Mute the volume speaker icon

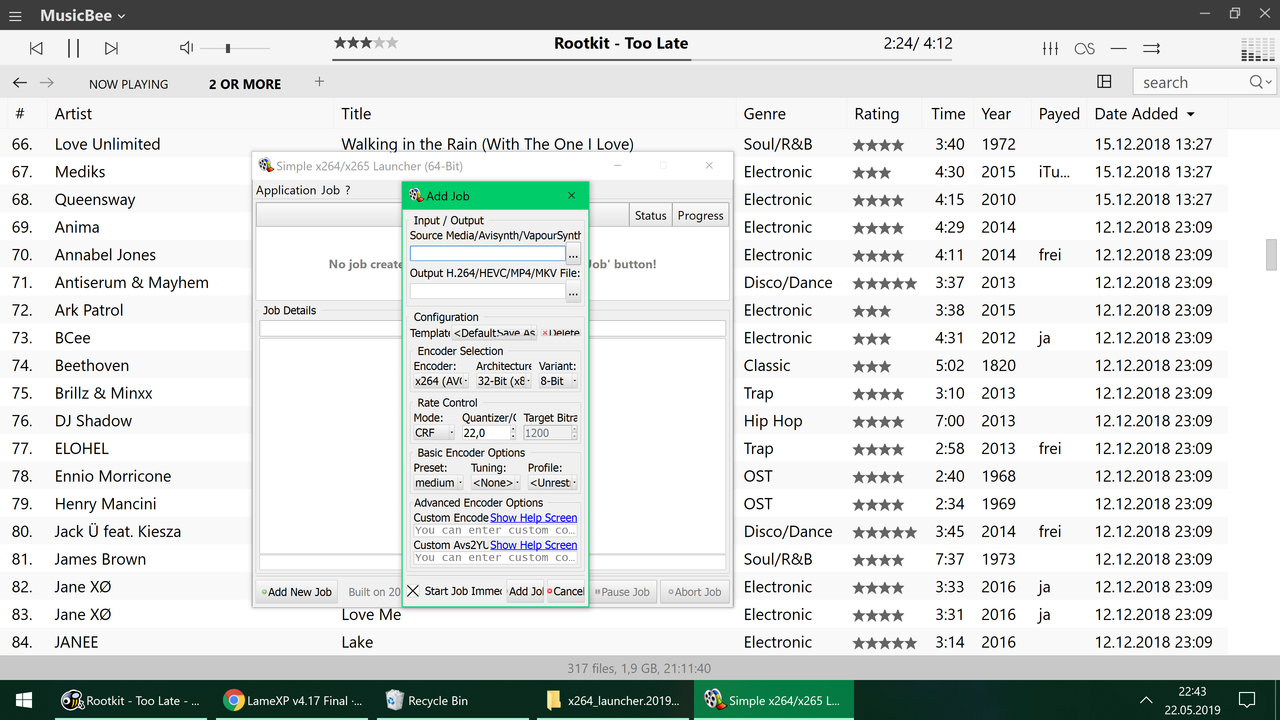click(186, 48)
